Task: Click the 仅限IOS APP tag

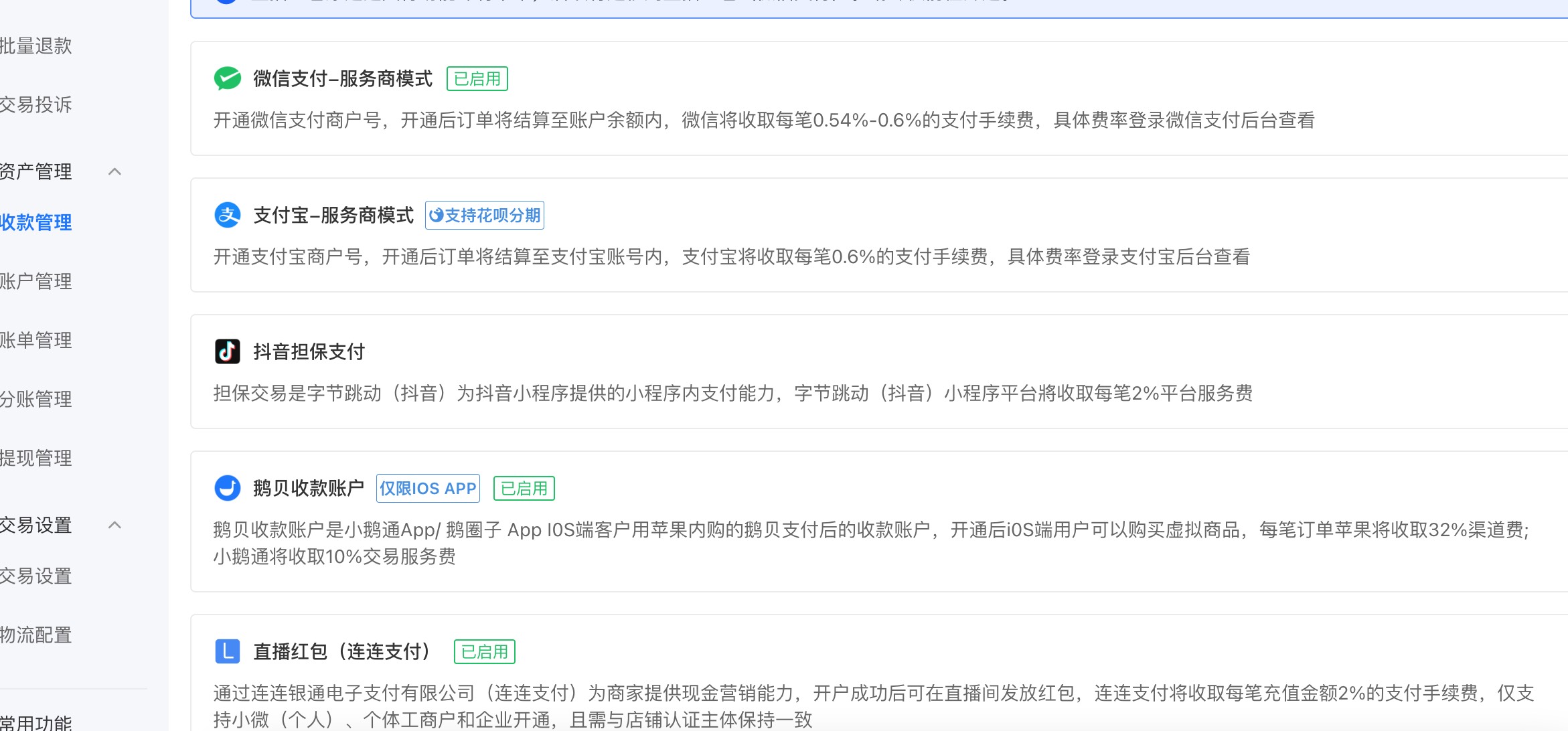Action: (x=428, y=489)
